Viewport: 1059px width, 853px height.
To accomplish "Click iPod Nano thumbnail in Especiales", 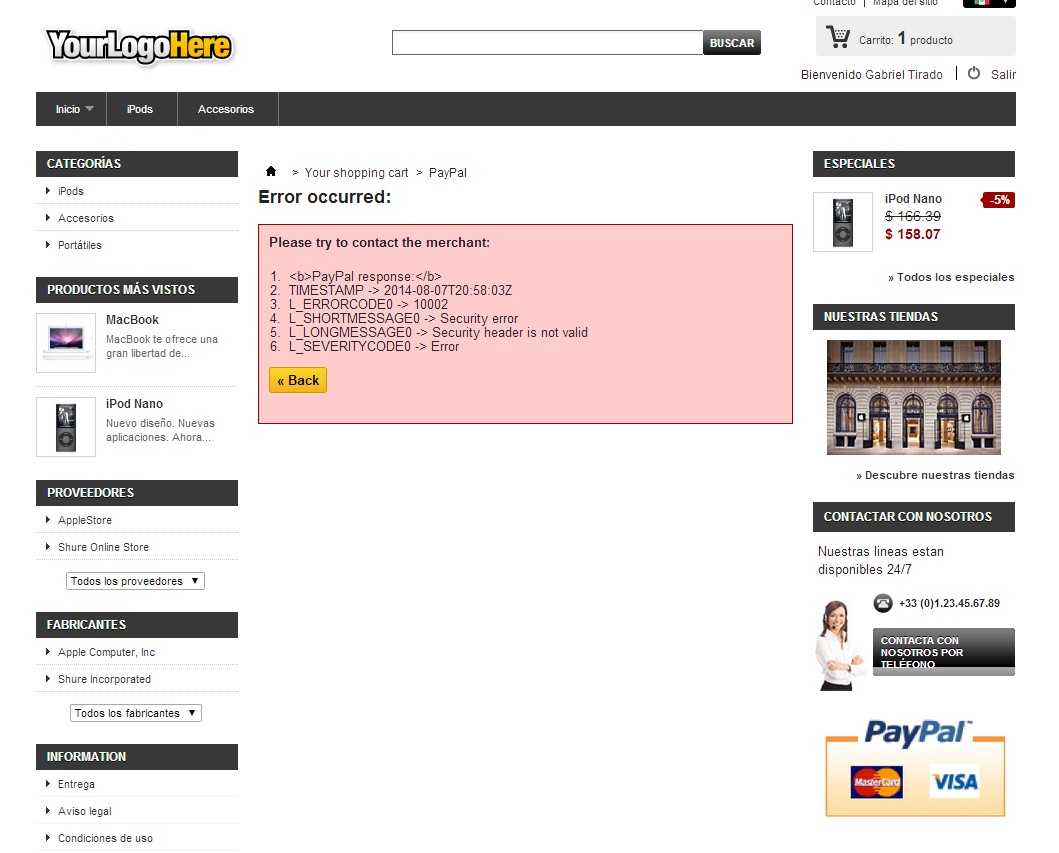I will click(x=843, y=222).
